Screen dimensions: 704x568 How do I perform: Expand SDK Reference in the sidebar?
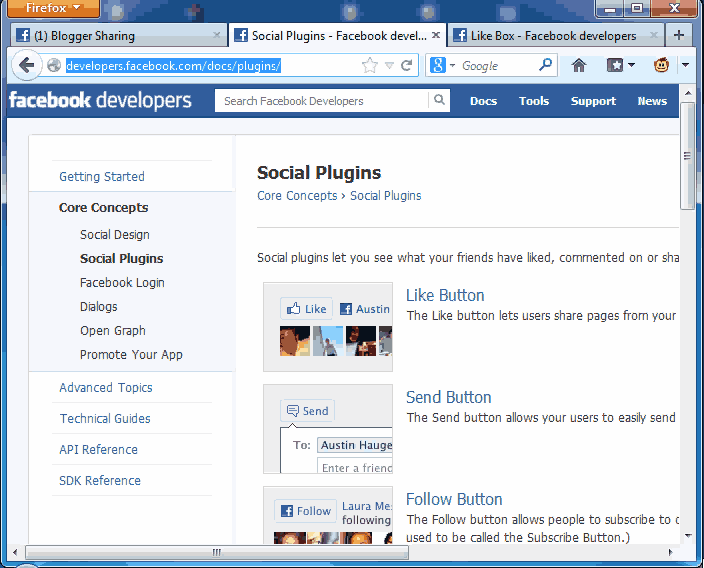coord(100,480)
